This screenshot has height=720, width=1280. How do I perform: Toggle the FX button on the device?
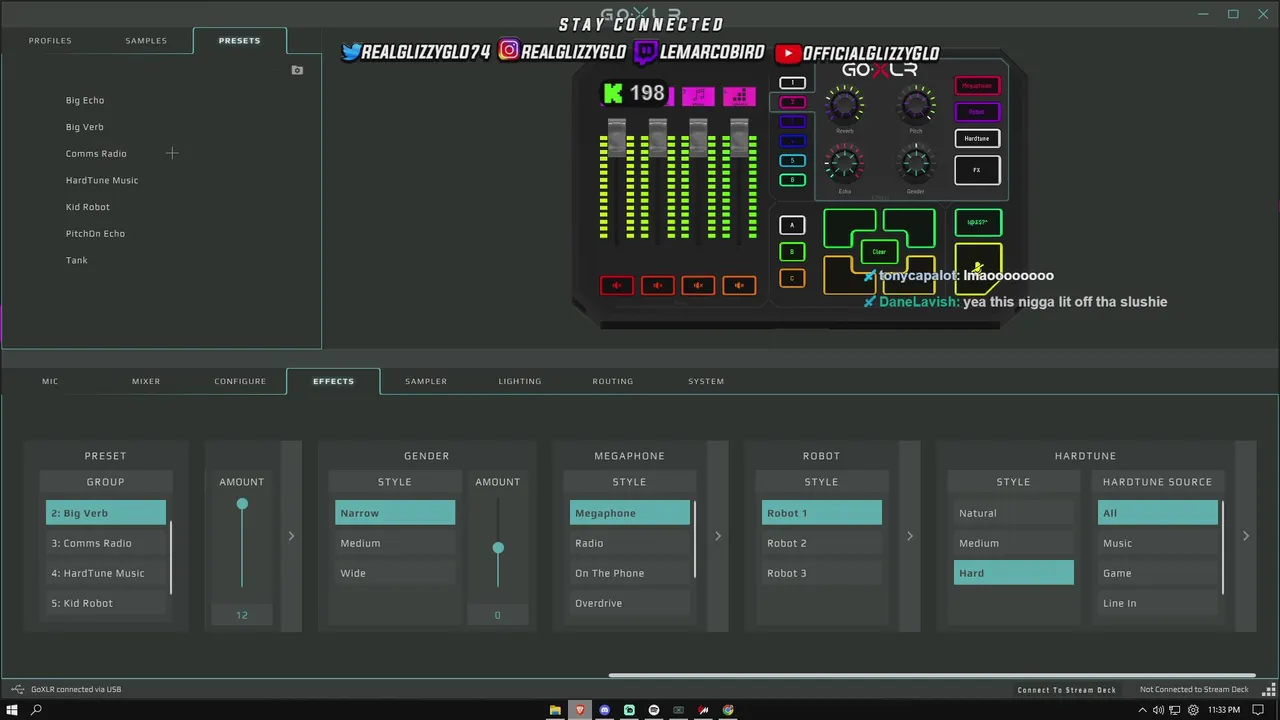[x=977, y=170]
